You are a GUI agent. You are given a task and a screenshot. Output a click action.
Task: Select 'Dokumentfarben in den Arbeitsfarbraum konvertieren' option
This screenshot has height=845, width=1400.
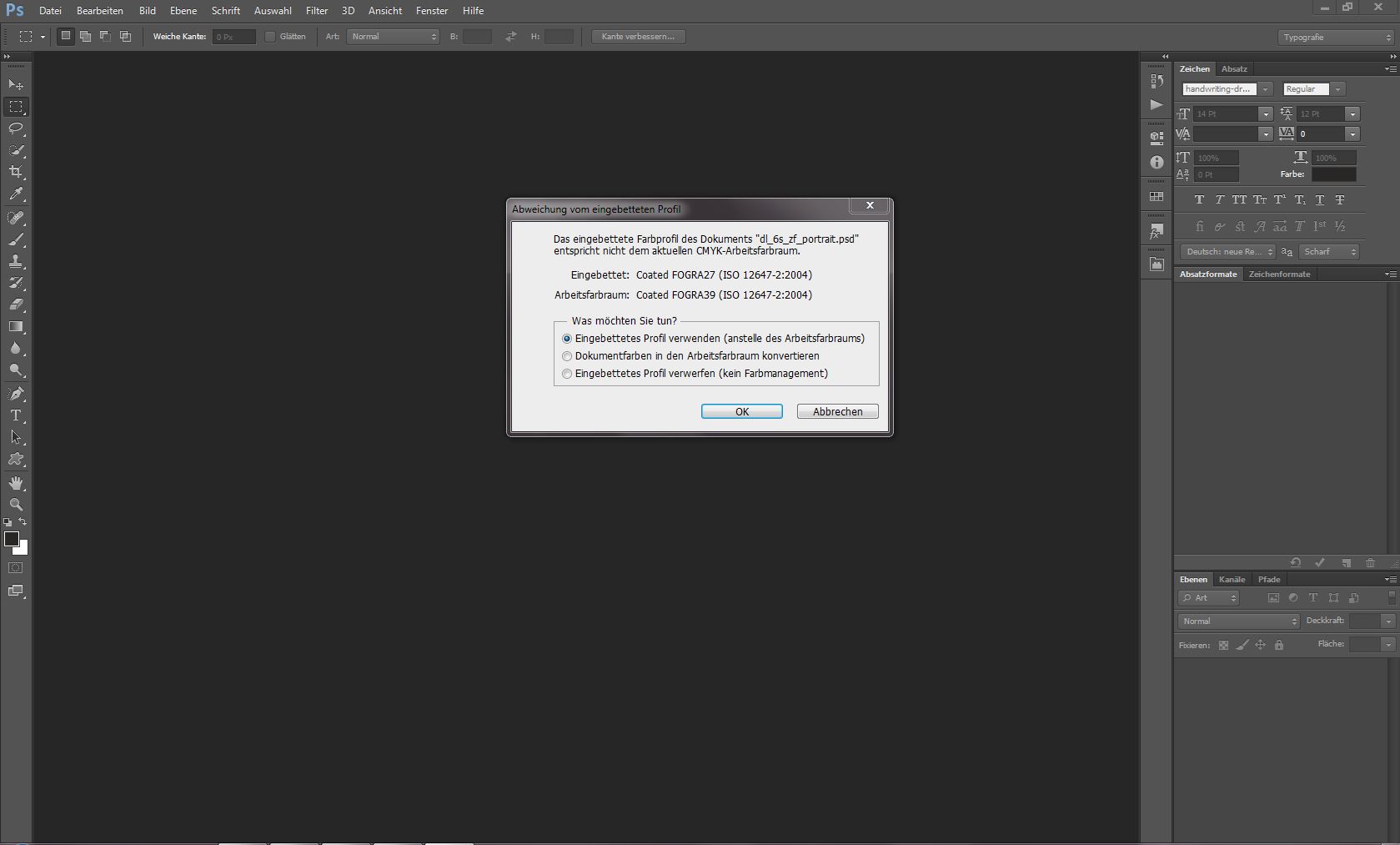pos(567,356)
